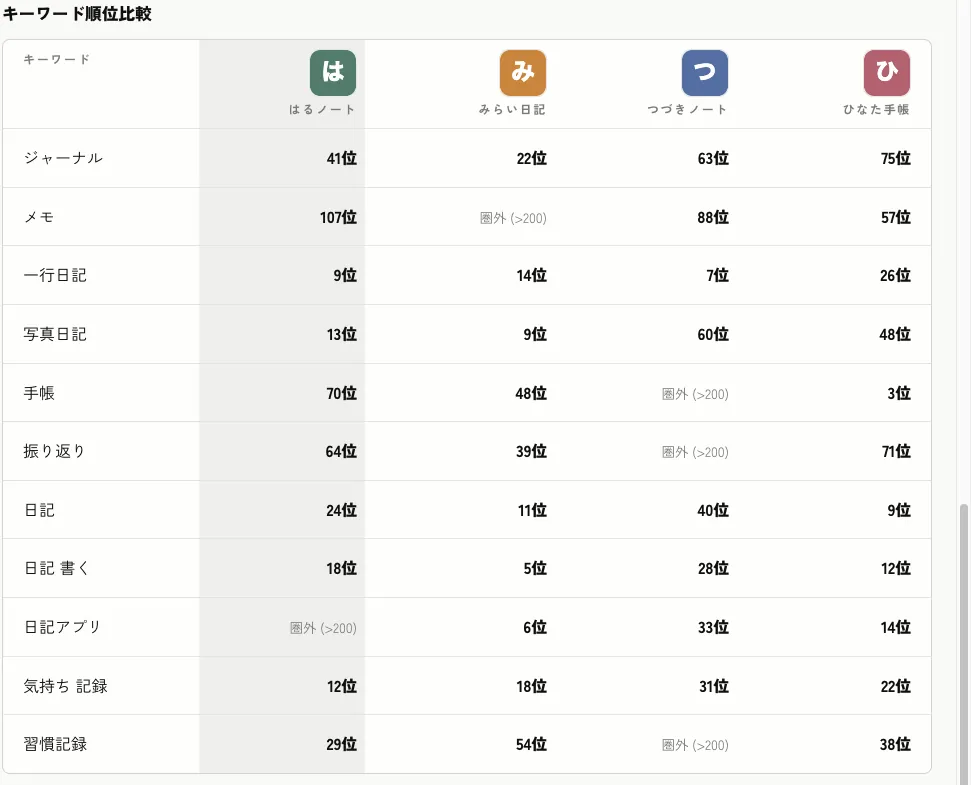
Task: Click the 5位 rank in 日記 書く row
Action: click(535, 568)
